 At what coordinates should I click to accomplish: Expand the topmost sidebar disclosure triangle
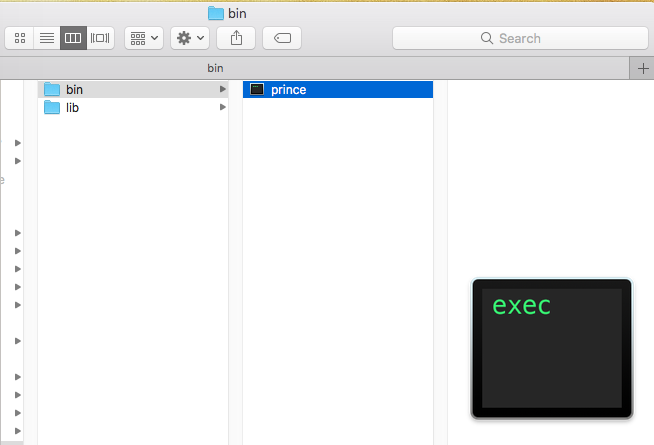pos(17,143)
